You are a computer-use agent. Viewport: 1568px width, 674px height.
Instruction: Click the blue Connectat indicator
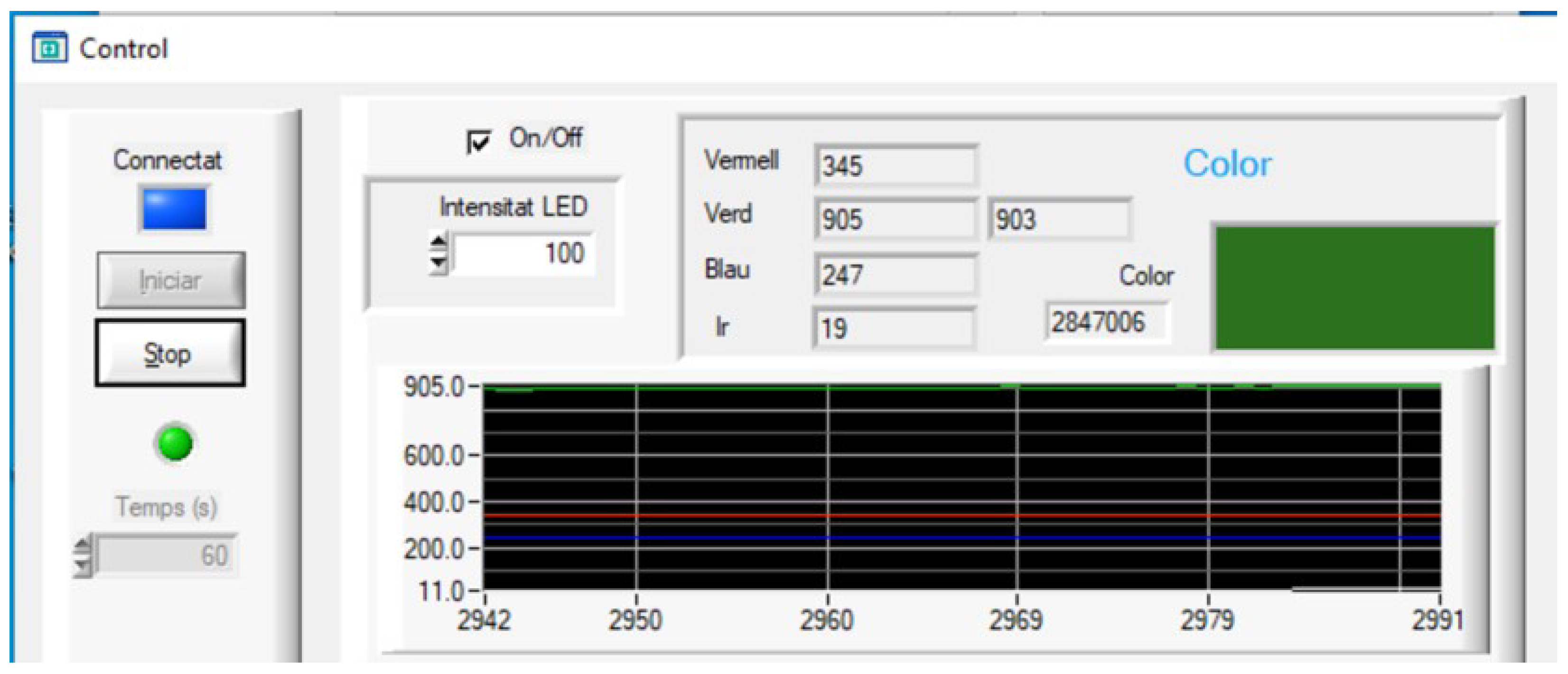[174, 209]
